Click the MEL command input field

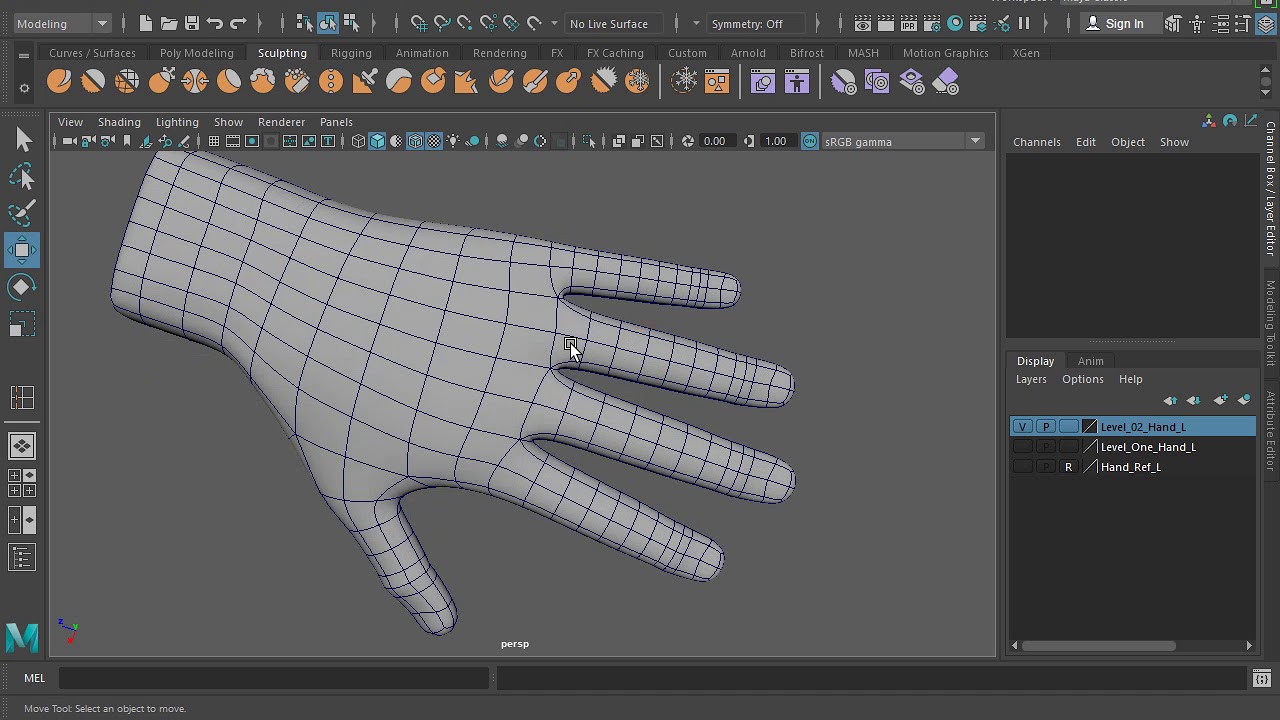click(273, 679)
